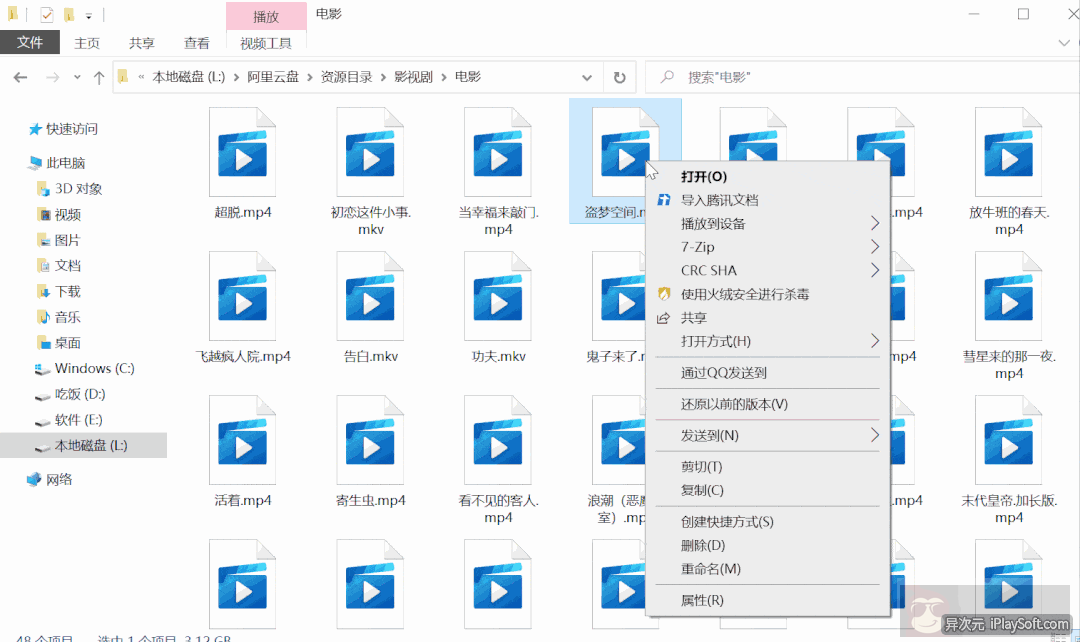Expand the address bar dropdown arrow
This screenshot has height=642, width=1080.
tap(587, 76)
